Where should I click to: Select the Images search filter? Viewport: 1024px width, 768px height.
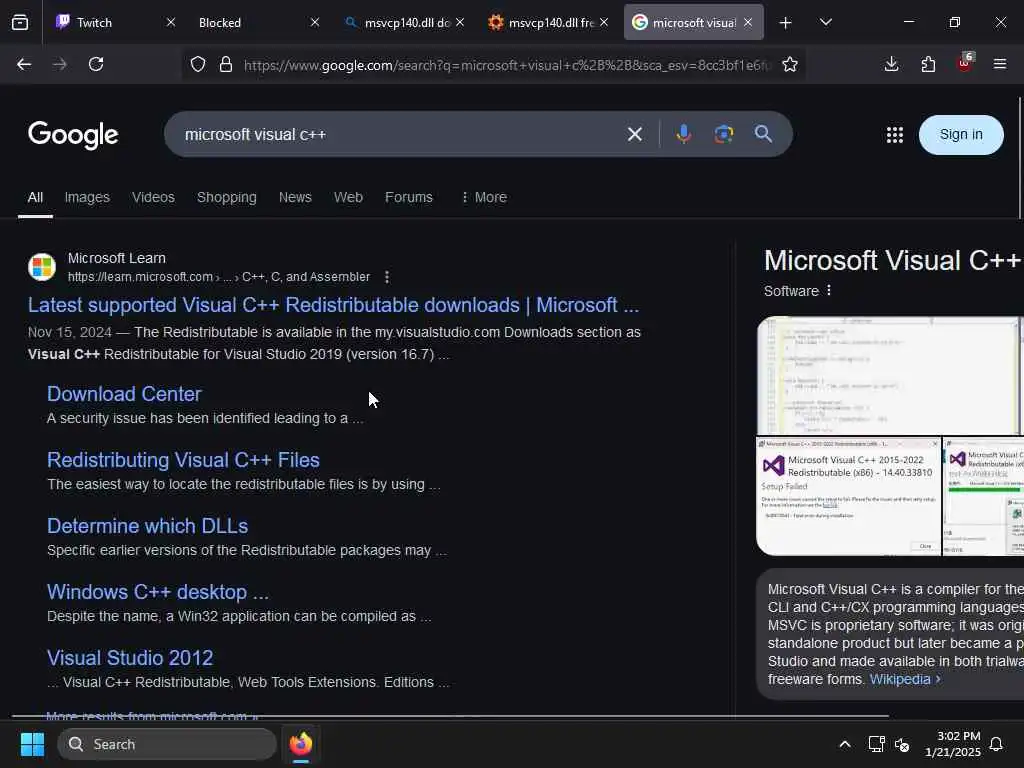tap(87, 197)
